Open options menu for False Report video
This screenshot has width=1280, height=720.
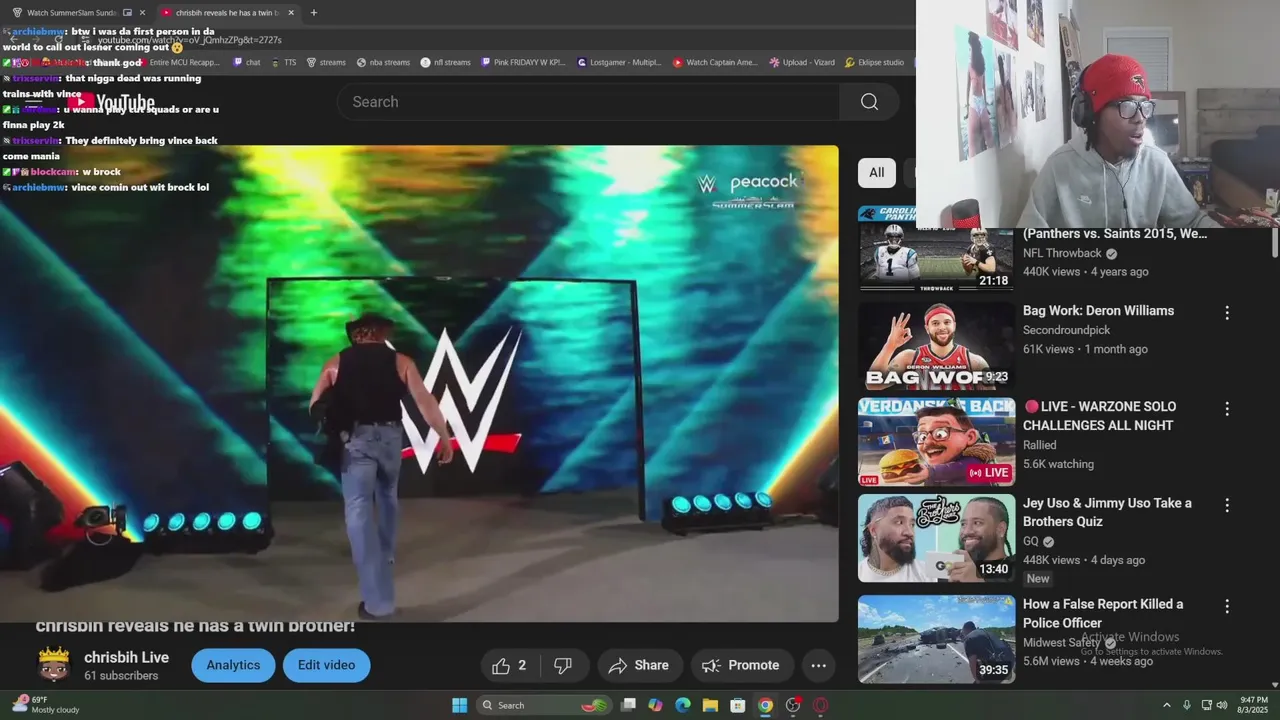point(1227,607)
